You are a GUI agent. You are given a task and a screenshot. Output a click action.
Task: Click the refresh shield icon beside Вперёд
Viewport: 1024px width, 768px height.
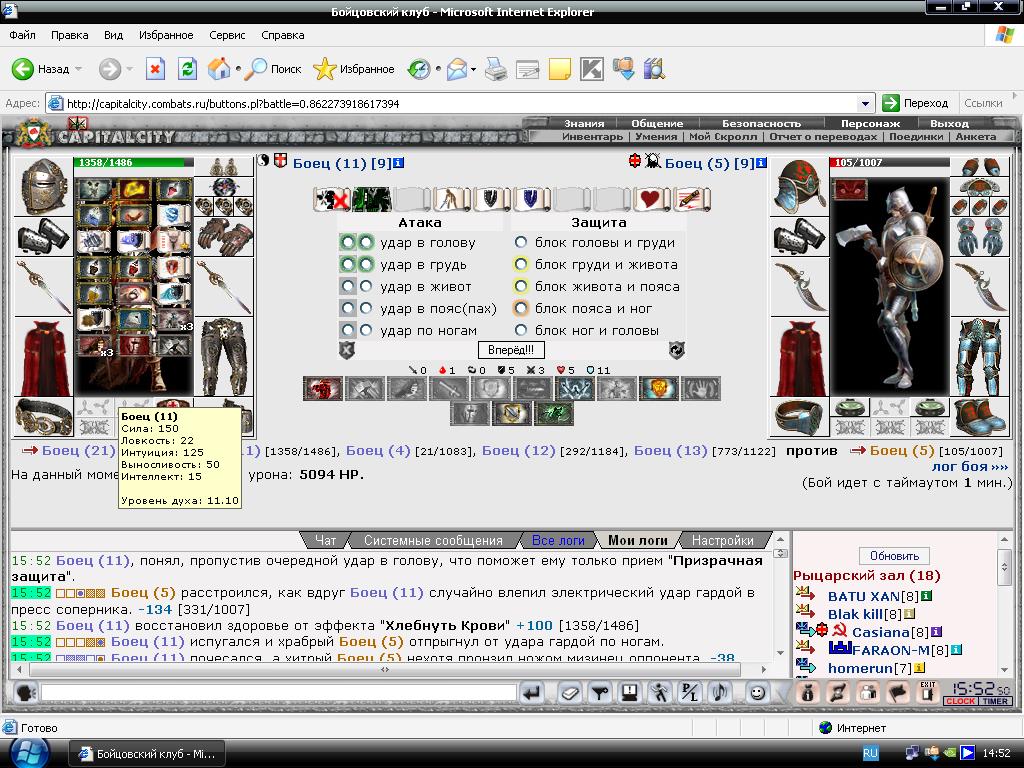676,350
